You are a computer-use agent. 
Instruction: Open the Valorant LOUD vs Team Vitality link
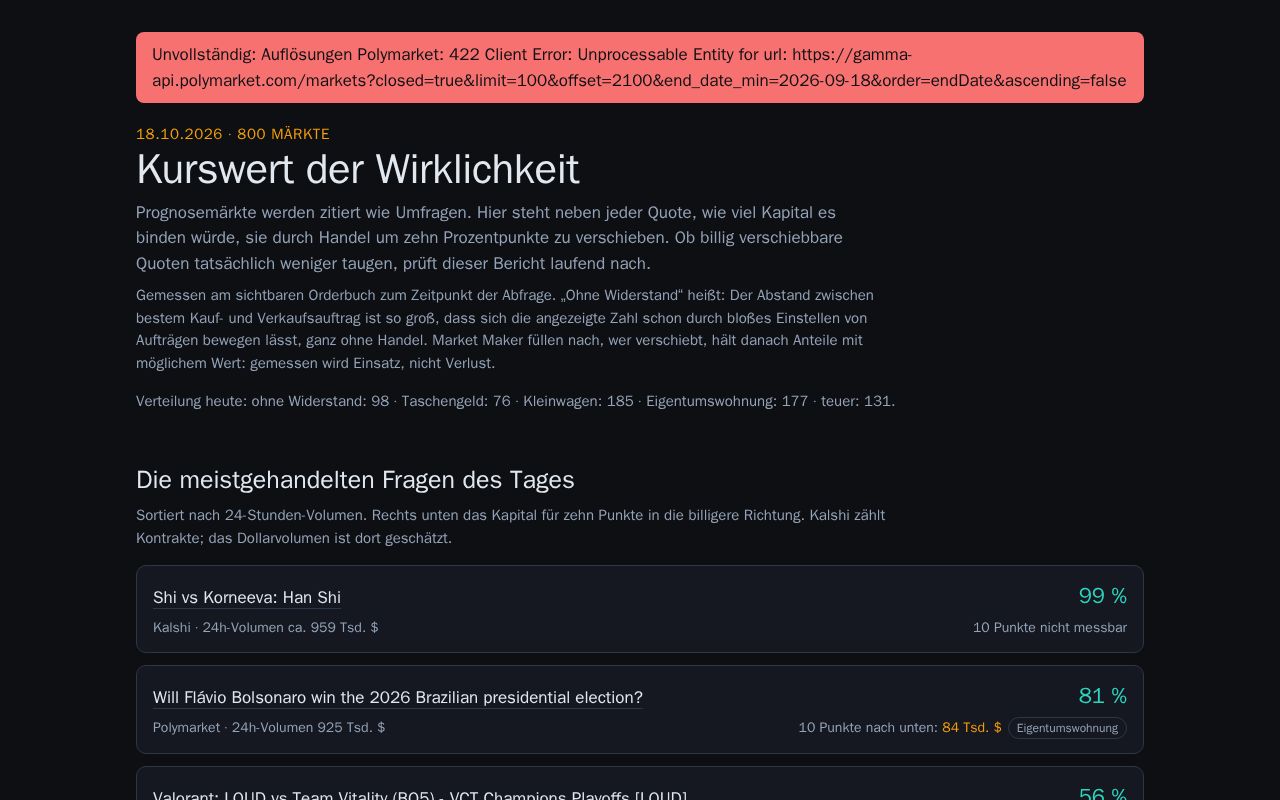[x=420, y=795]
